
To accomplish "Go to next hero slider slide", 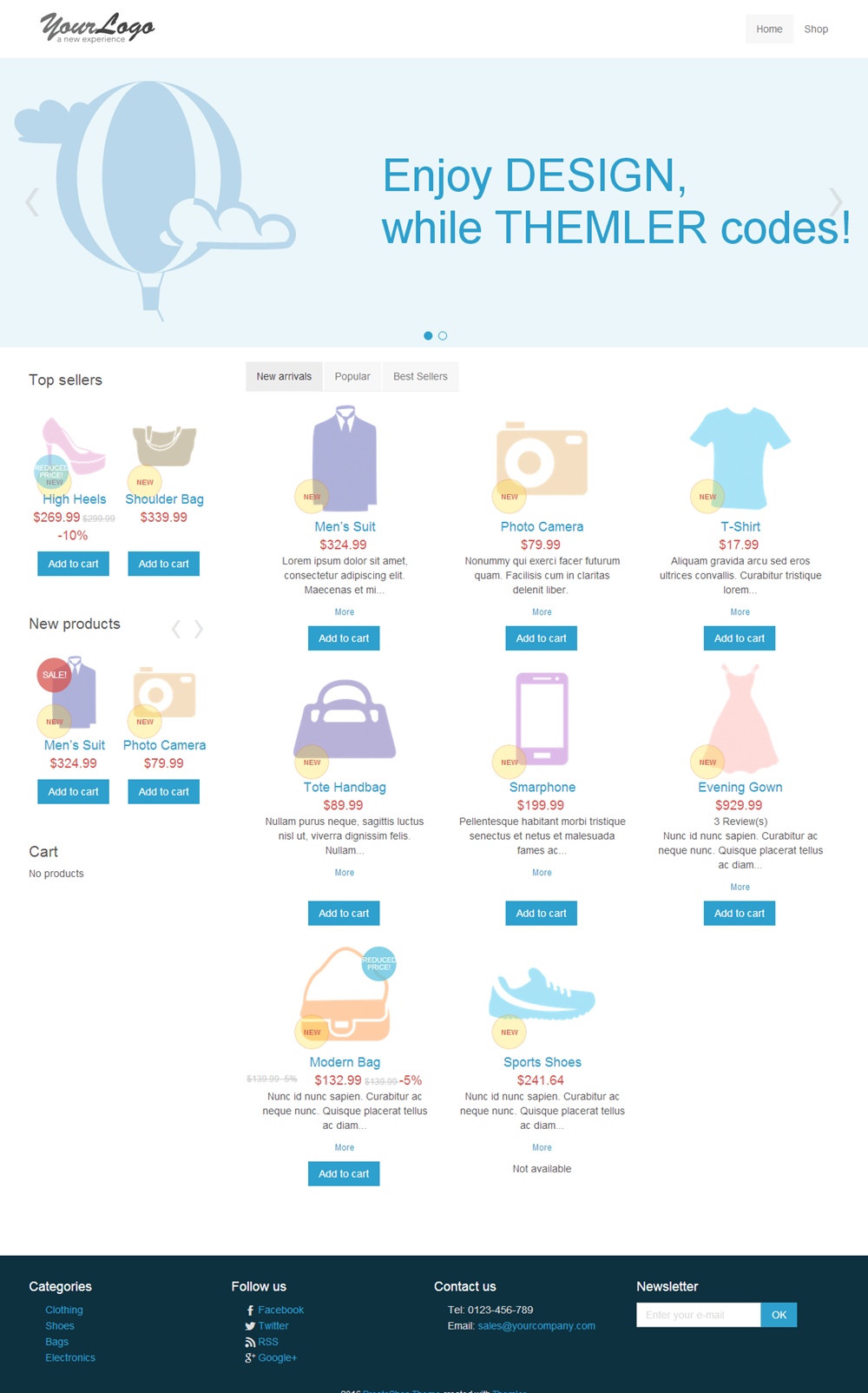I will (x=835, y=202).
